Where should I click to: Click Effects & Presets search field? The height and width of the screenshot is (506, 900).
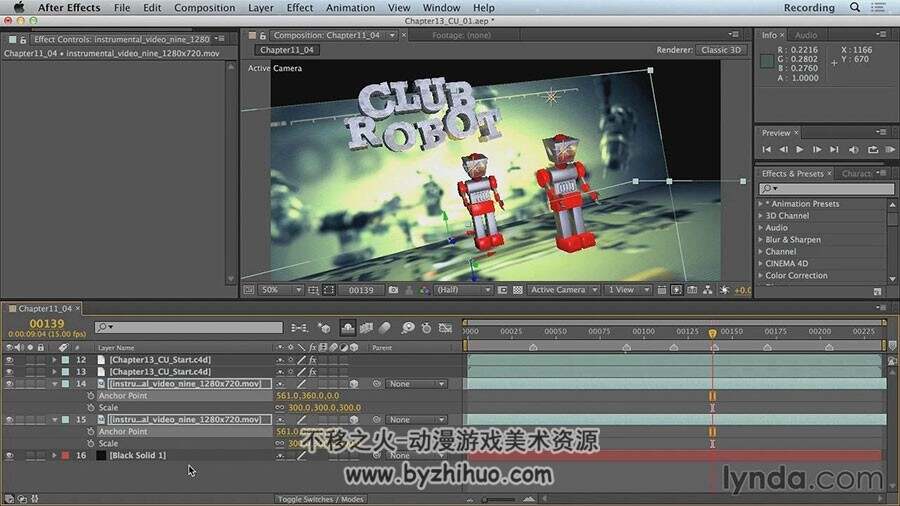click(827, 188)
